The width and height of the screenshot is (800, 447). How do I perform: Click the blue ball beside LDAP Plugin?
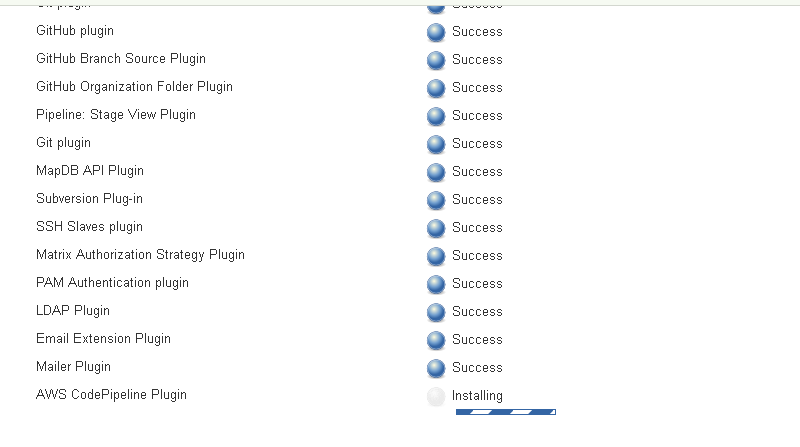pos(436,312)
